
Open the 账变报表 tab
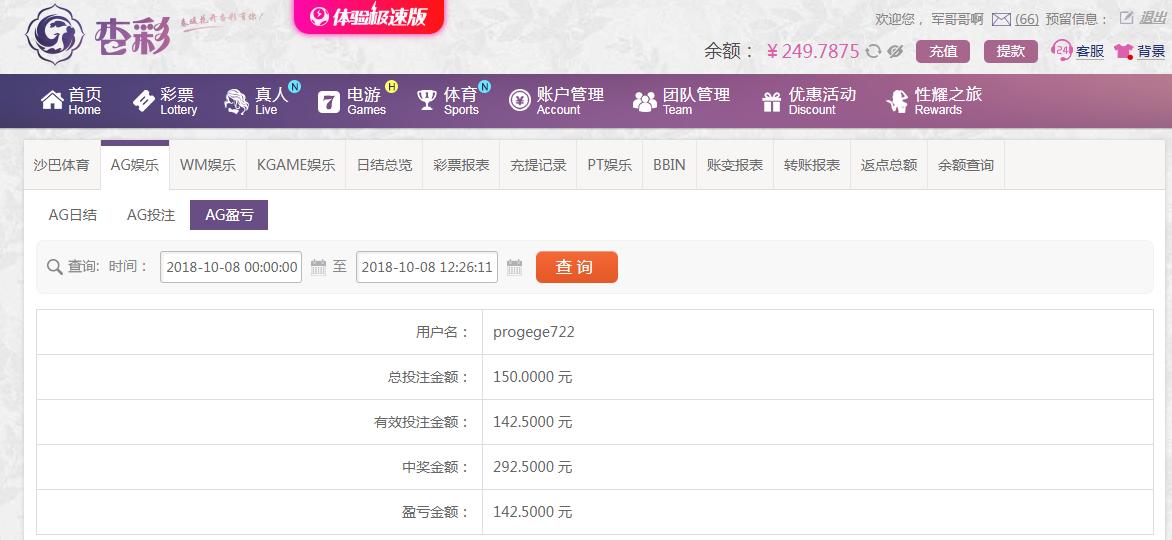[x=735, y=165]
